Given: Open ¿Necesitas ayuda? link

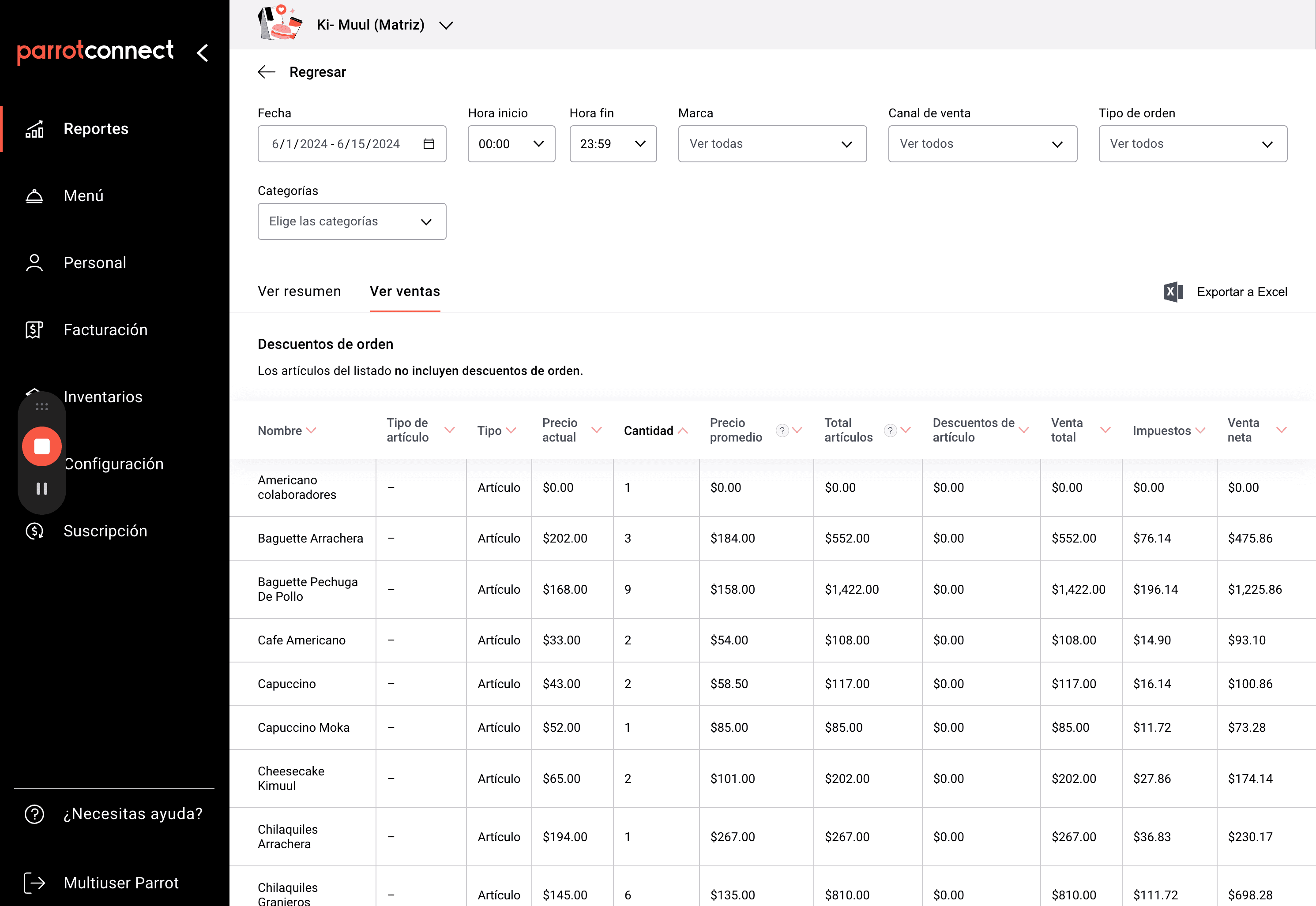Looking at the screenshot, I should pyautogui.click(x=133, y=814).
